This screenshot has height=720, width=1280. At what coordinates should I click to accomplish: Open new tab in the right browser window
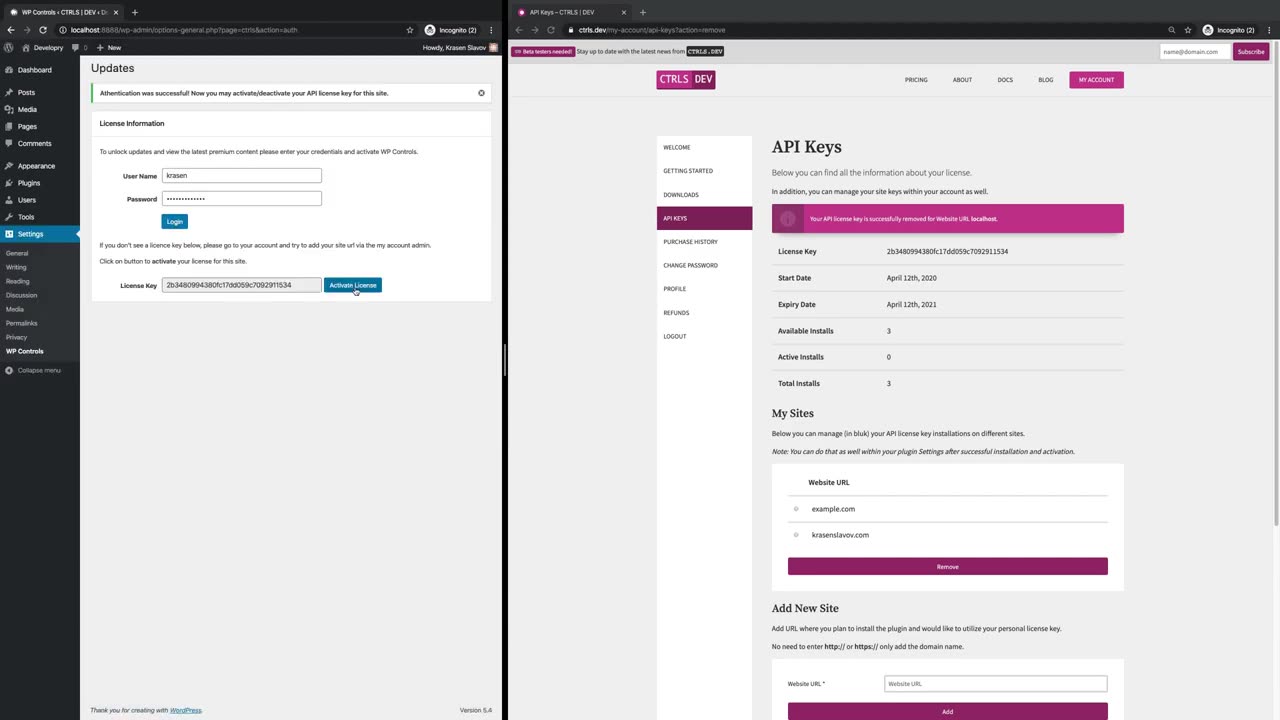coord(642,12)
